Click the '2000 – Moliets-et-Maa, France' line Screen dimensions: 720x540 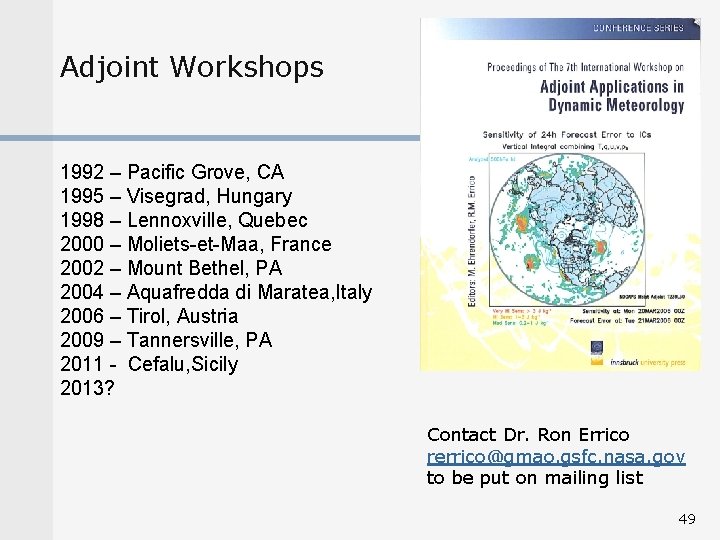point(196,244)
